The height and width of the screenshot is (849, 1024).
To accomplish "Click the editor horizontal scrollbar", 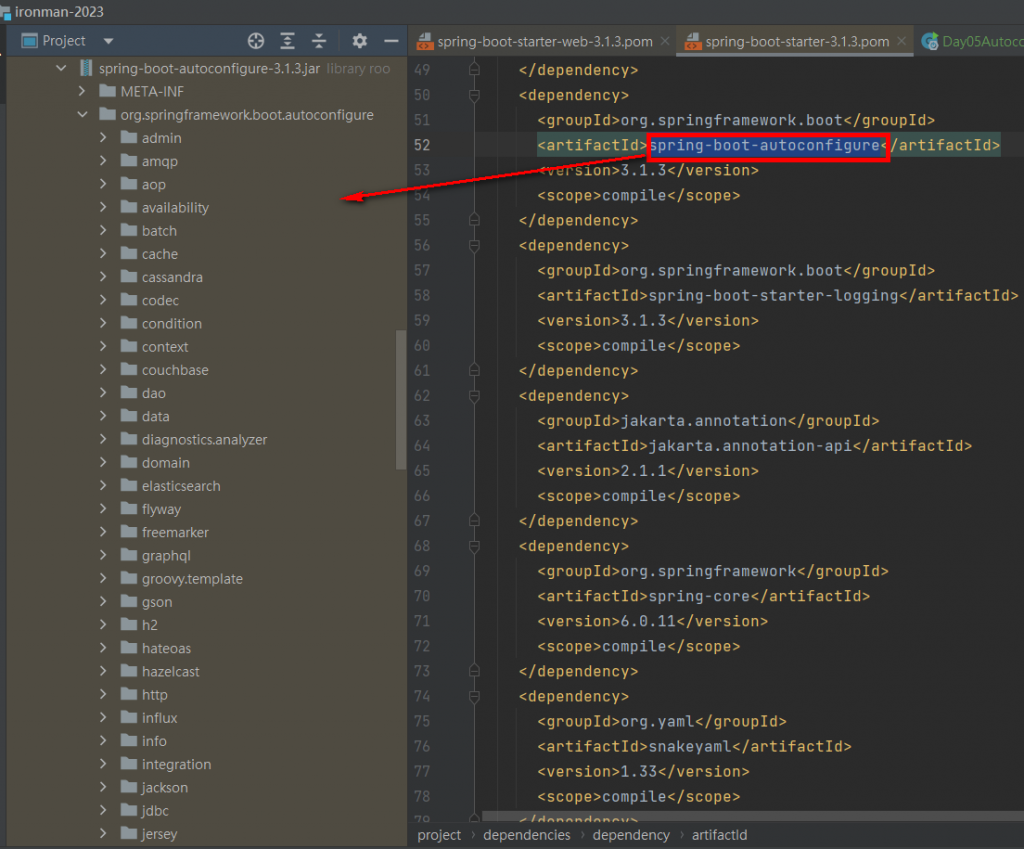I will coord(753,816).
